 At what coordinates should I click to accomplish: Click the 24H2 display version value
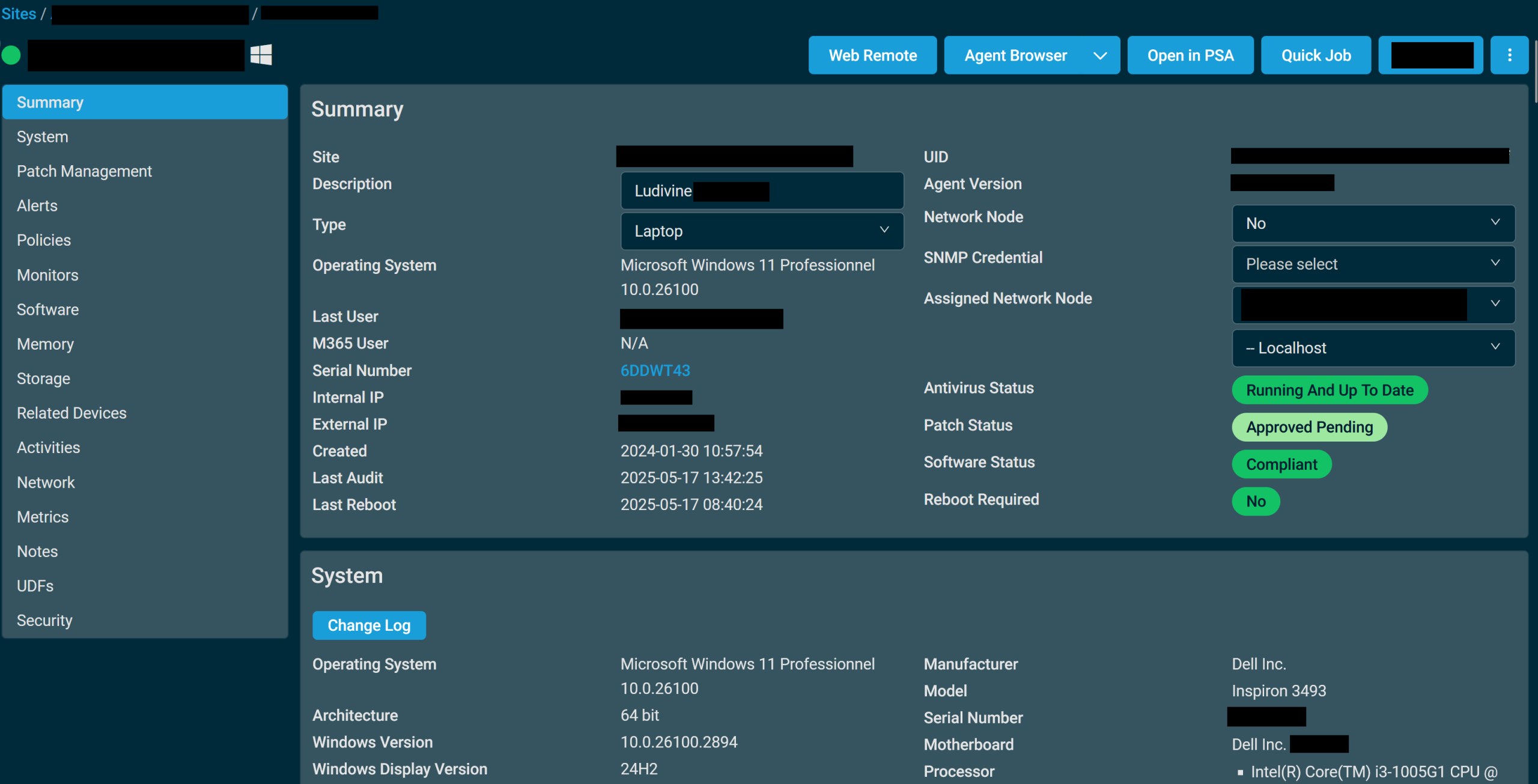[639, 770]
